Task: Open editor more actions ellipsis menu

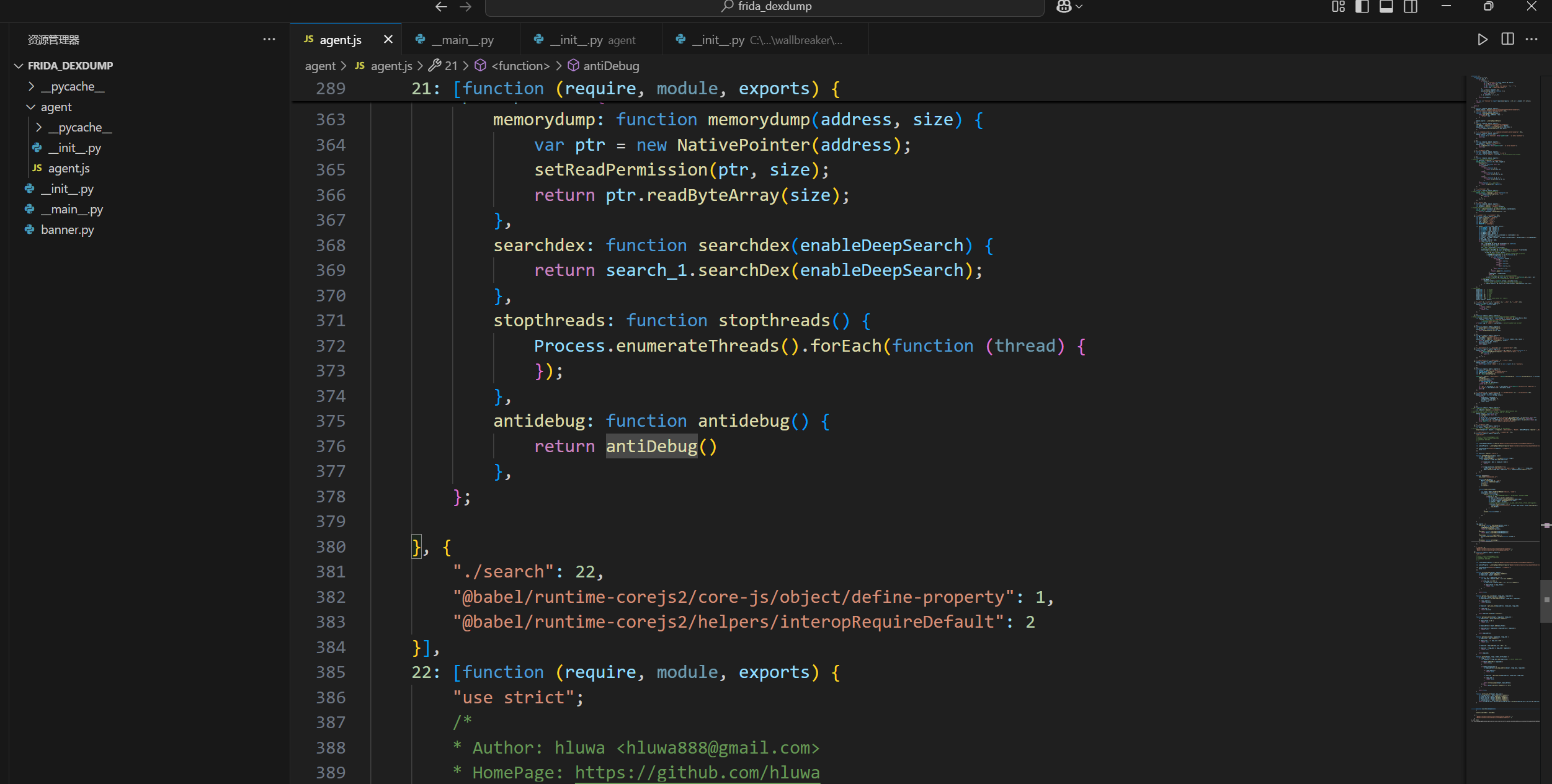Action: [x=1532, y=39]
